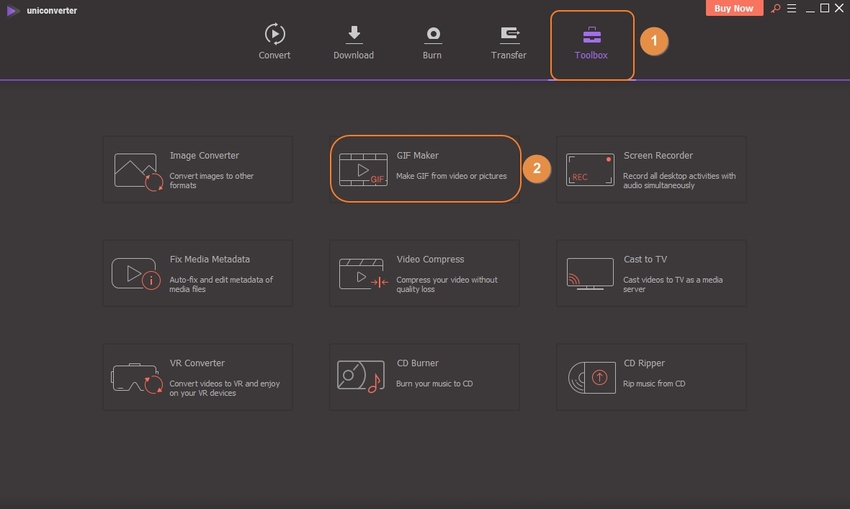850x509 pixels.
Task: Click the GIF Maker film icon
Action: [363, 170]
